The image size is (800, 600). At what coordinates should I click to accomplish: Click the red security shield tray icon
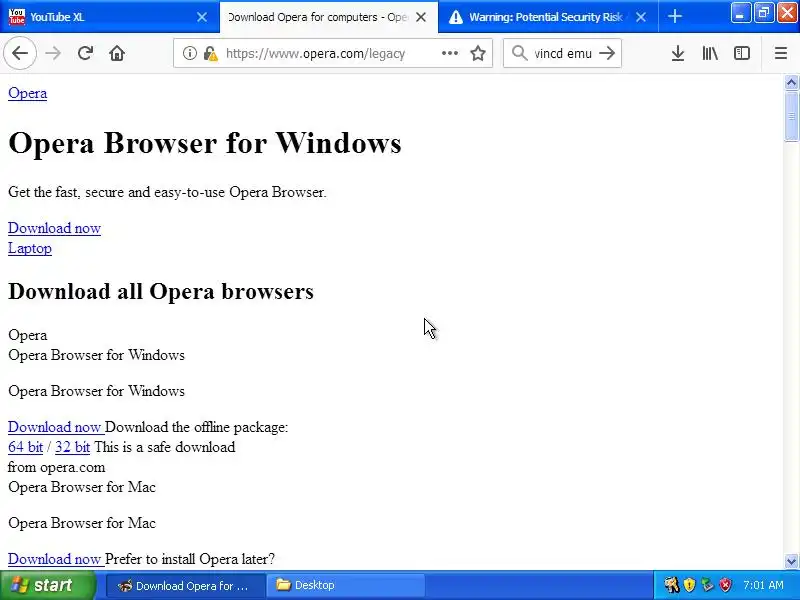tap(725, 585)
